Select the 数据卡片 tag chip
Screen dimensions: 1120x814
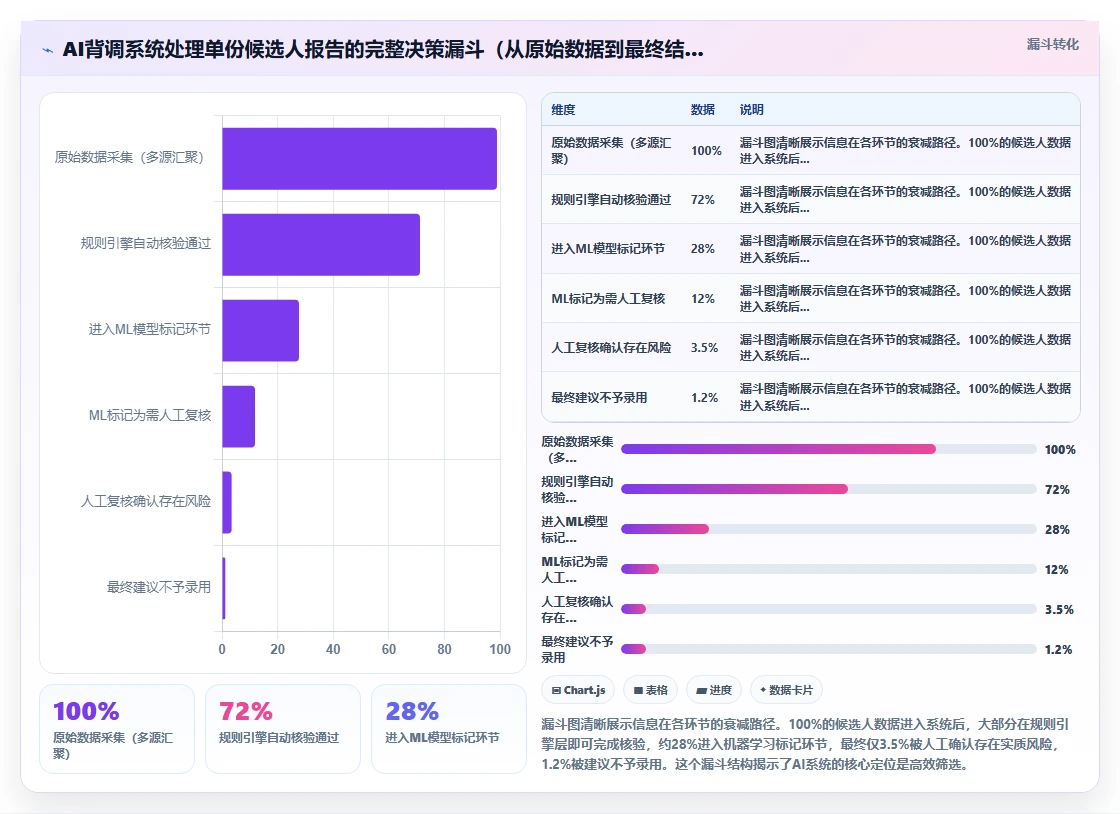[786, 690]
